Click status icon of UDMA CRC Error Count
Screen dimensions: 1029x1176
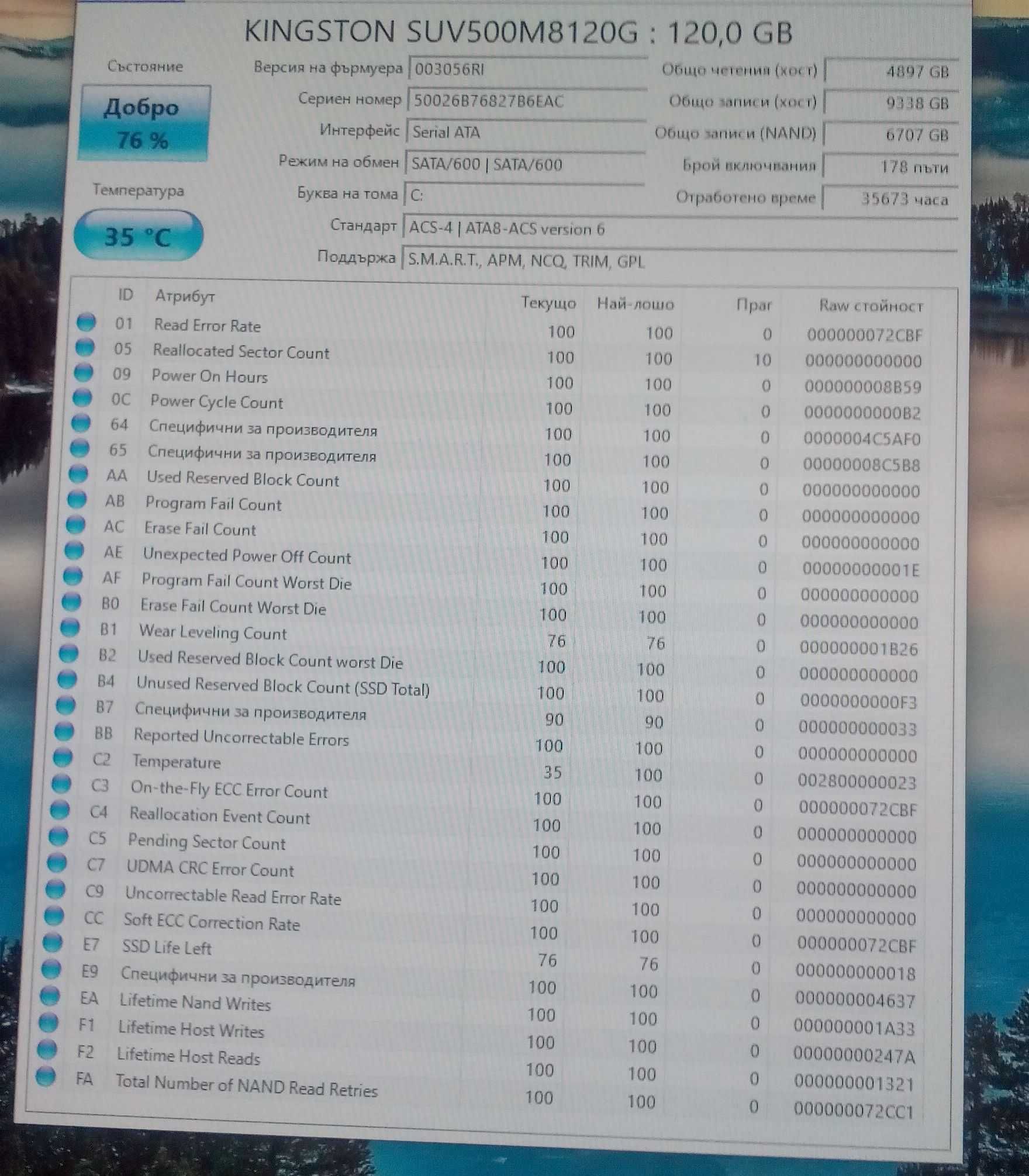click(57, 862)
